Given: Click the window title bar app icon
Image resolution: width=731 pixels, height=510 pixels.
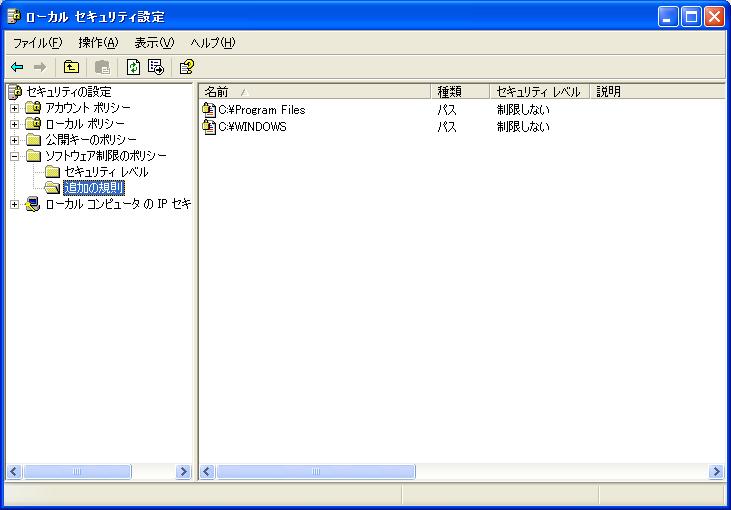Looking at the screenshot, I should (14, 16).
